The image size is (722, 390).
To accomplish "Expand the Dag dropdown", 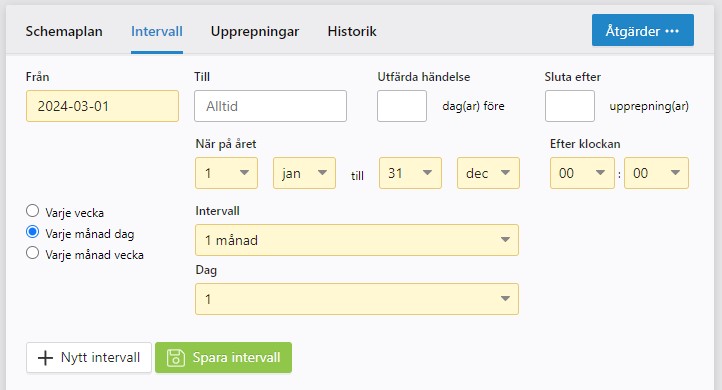I will [357, 299].
